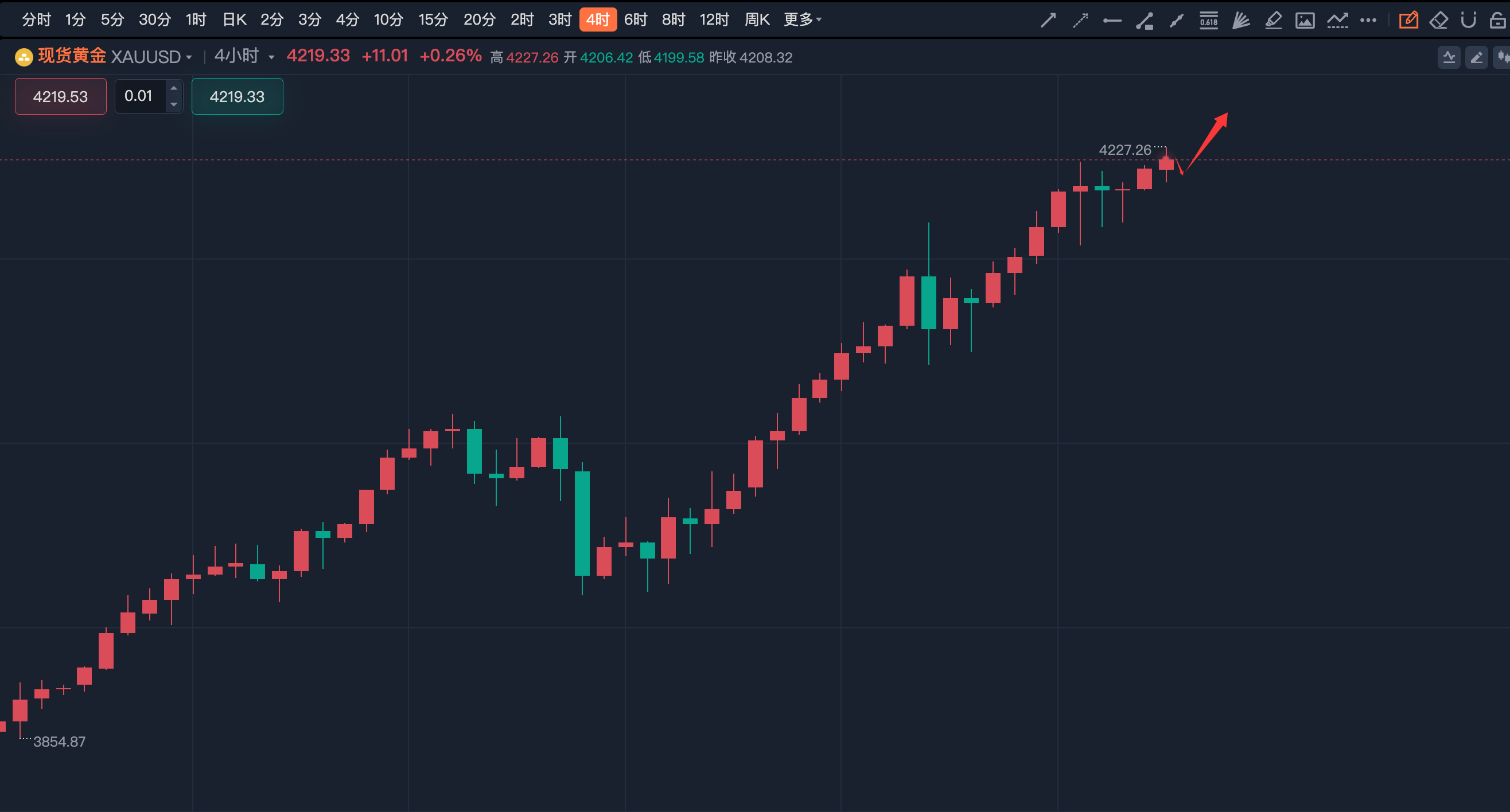Screen dimensions: 1510x812
Task: Click the 0.01 lot size input field
Action: click(139, 96)
